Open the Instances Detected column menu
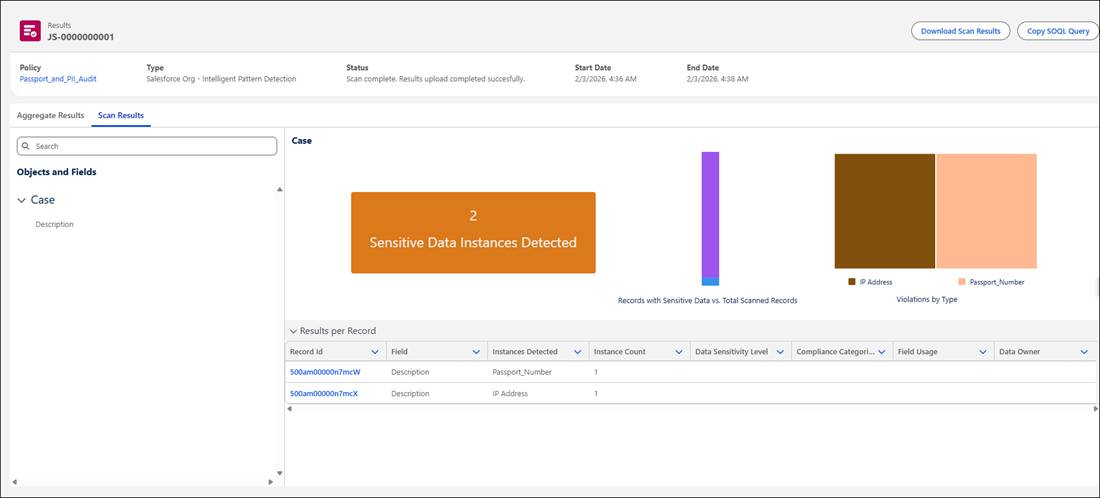The image size is (1100, 498). [x=577, y=352]
